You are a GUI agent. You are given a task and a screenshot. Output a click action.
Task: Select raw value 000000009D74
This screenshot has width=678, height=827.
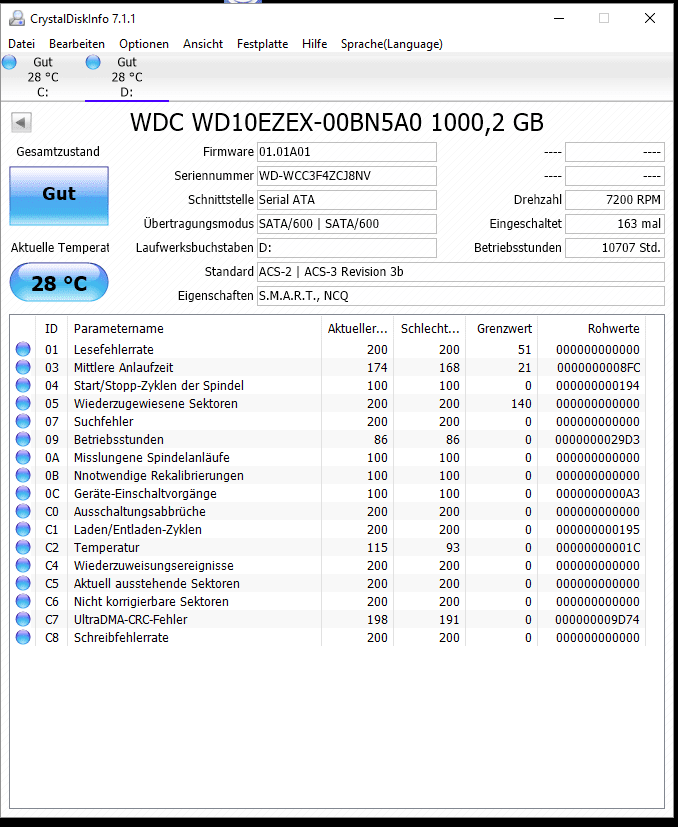coord(597,620)
